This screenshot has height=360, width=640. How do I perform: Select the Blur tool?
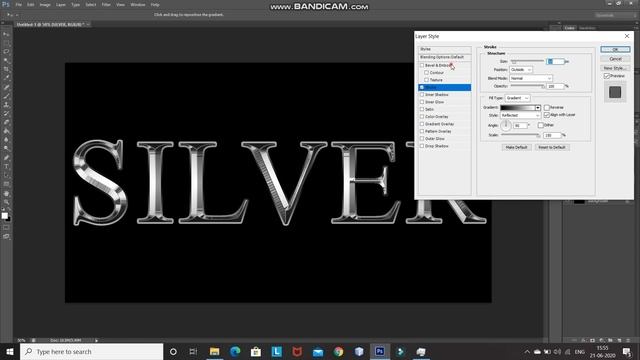coord(6,140)
